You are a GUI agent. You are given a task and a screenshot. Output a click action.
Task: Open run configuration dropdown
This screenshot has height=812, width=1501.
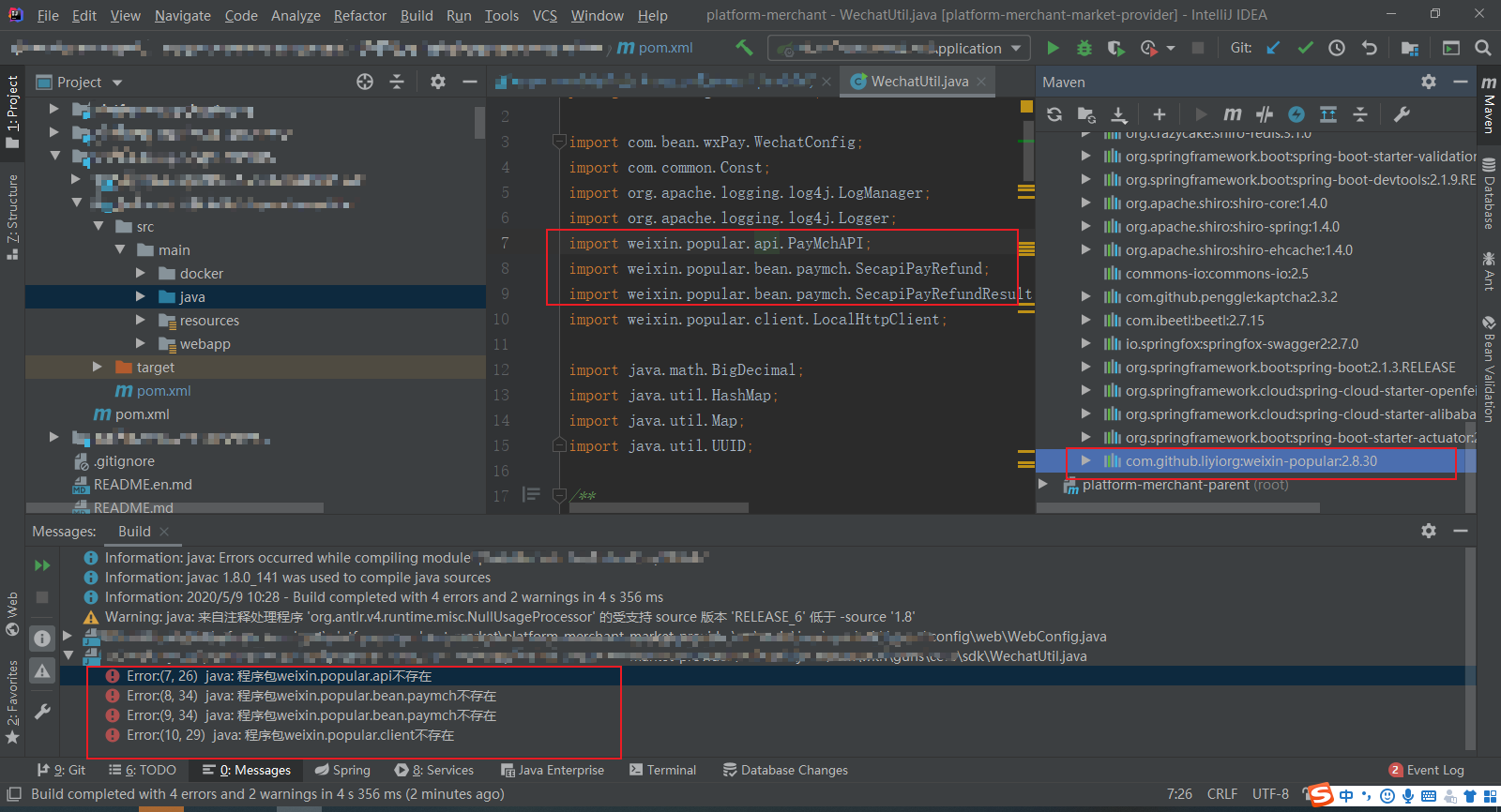click(x=1016, y=48)
